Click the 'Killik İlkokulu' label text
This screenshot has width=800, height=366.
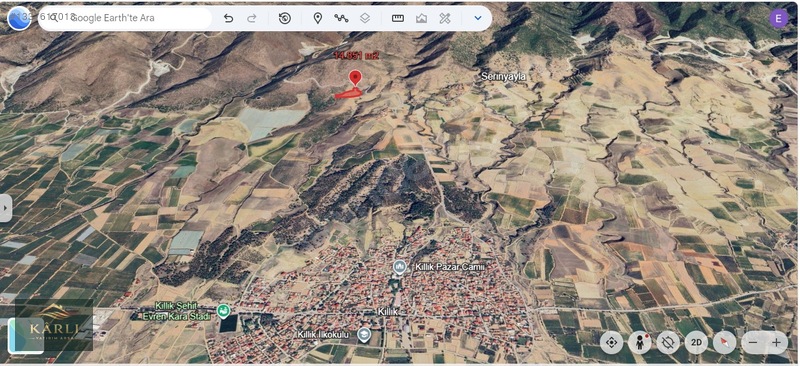tap(323, 335)
